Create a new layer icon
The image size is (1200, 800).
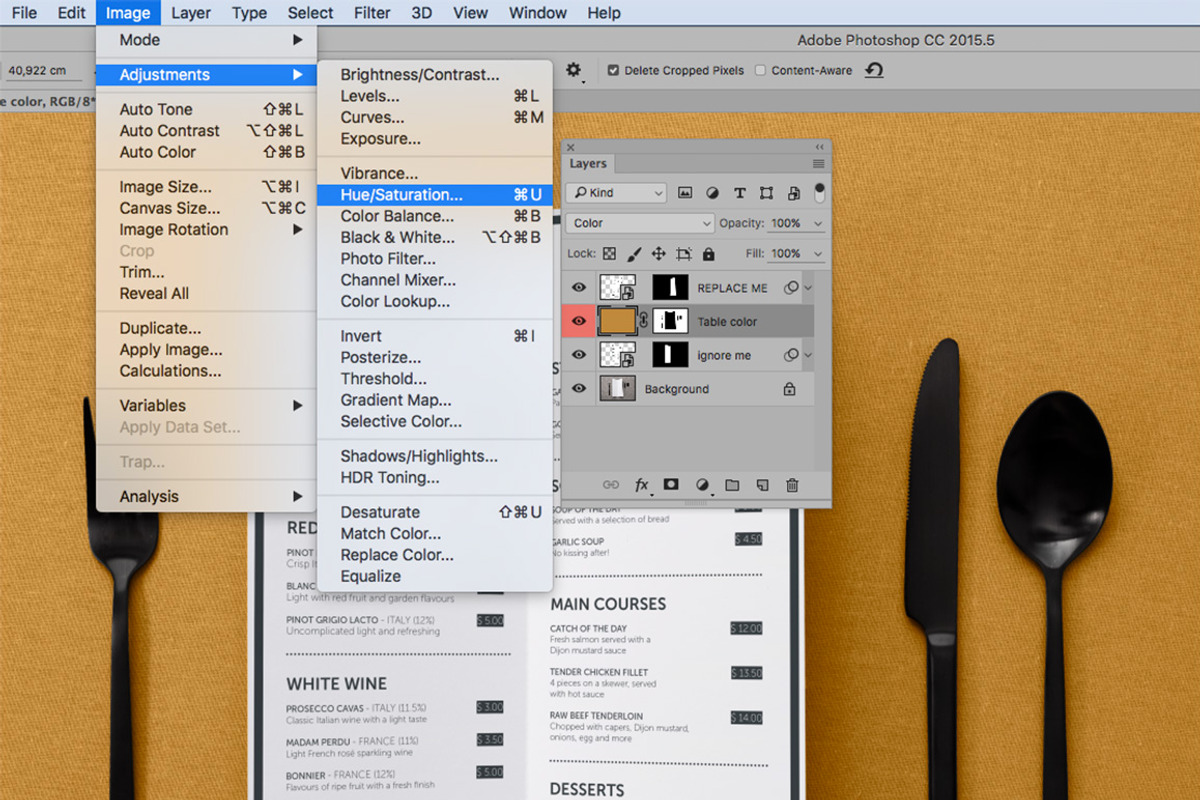tap(762, 485)
